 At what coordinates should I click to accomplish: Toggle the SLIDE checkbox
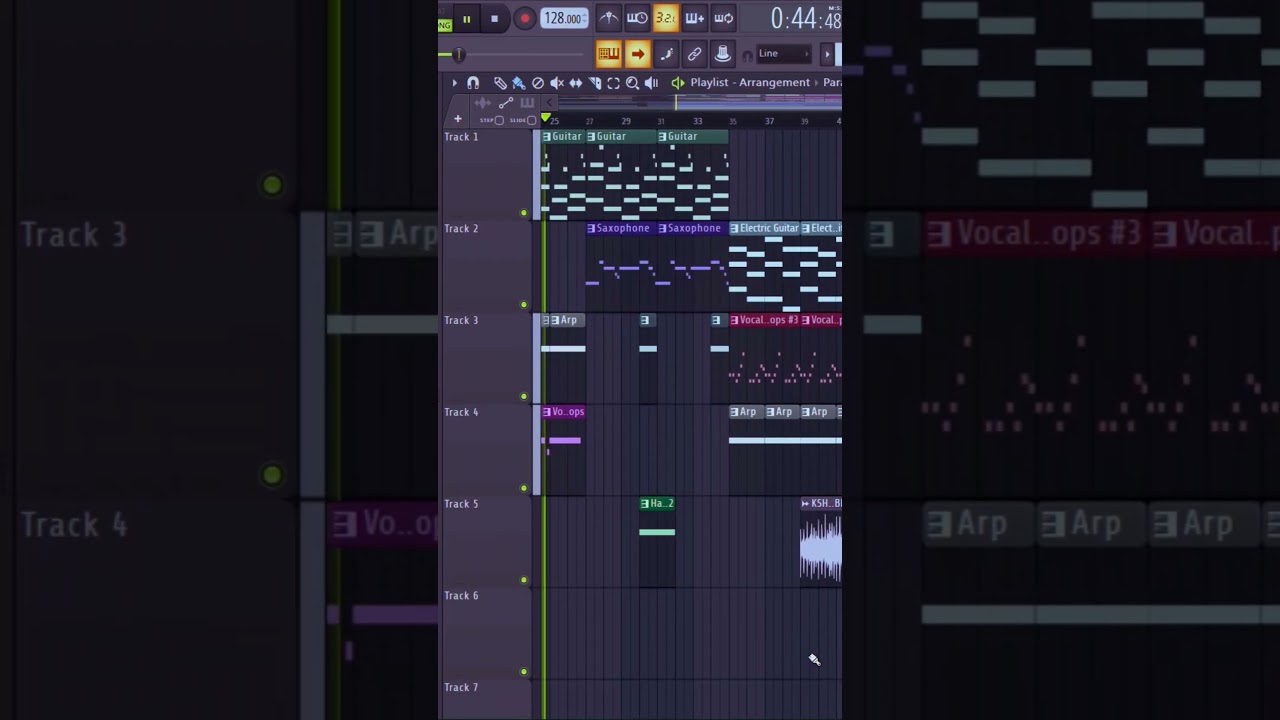click(531, 120)
